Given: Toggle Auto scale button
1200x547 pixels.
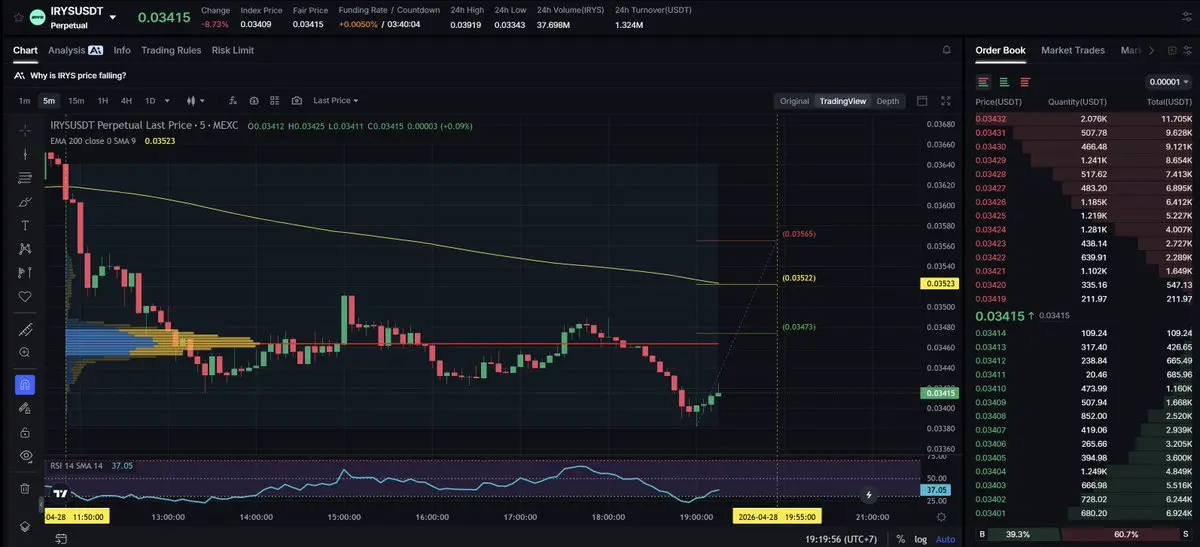Looking at the screenshot, I should click(x=945, y=539).
